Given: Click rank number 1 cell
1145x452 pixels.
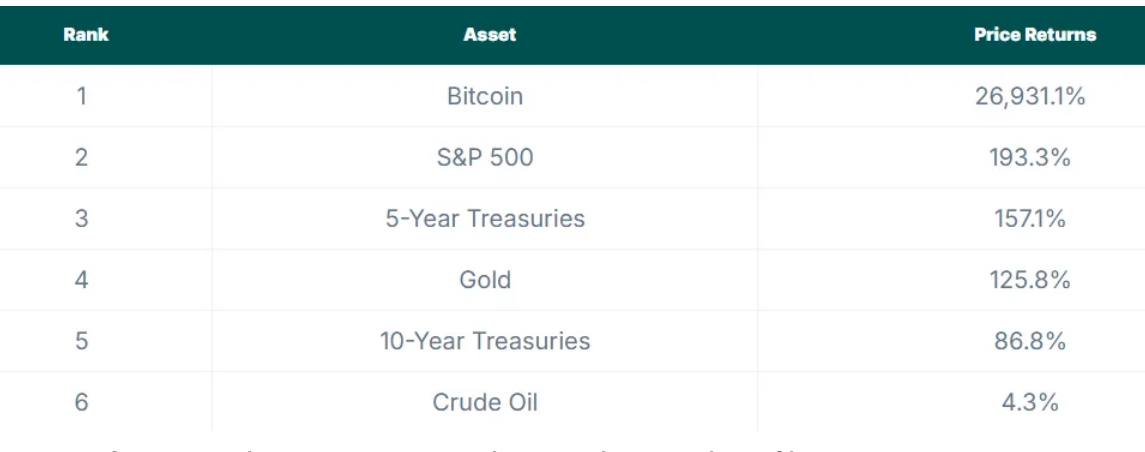Looking at the screenshot, I should point(81,96).
